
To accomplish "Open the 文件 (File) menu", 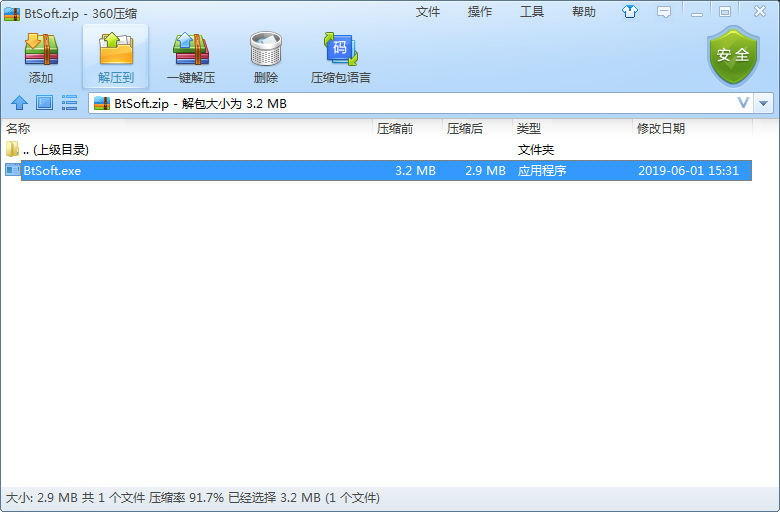I will (x=428, y=12).
